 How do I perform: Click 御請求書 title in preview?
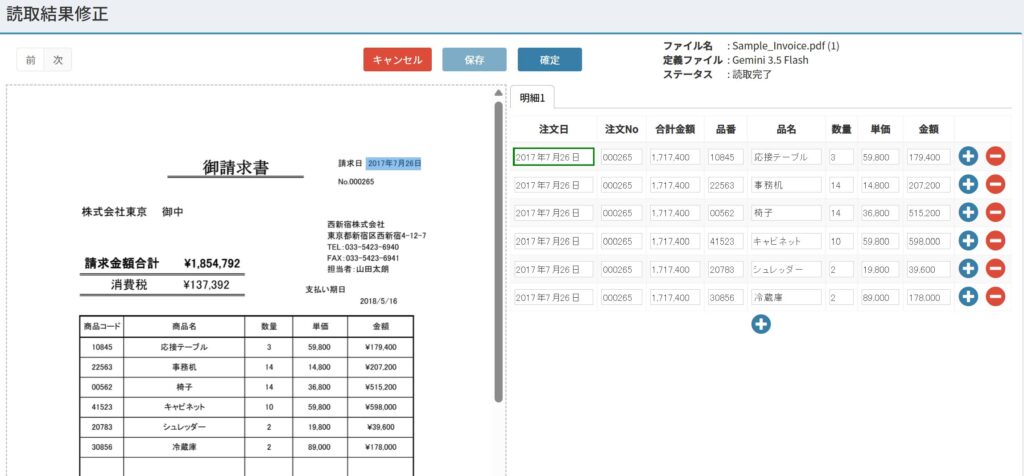[x=236, y=168]
